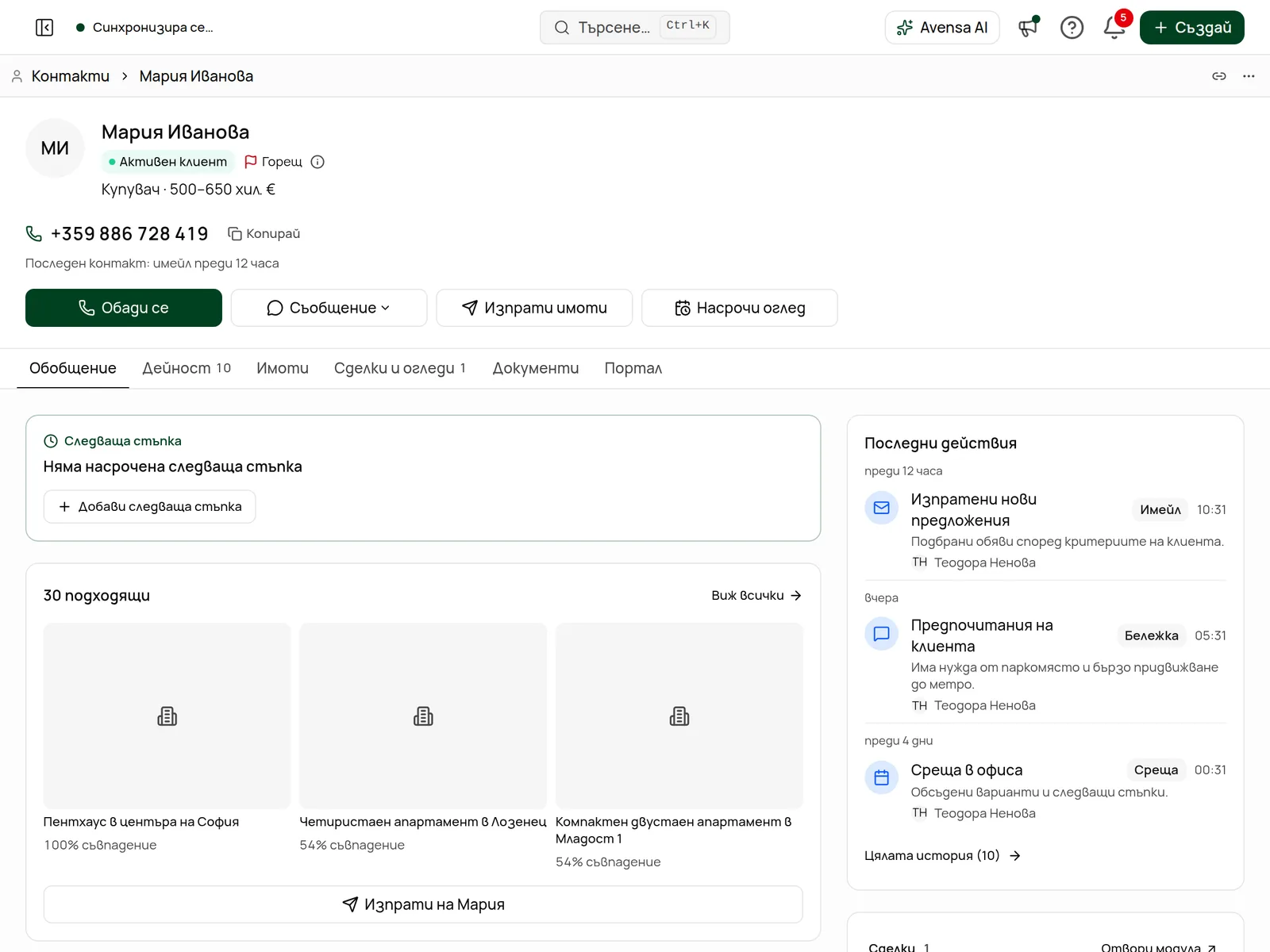Click Насрочи оглед button
This screenshot has width=1270, height=952.
(740, 308)
